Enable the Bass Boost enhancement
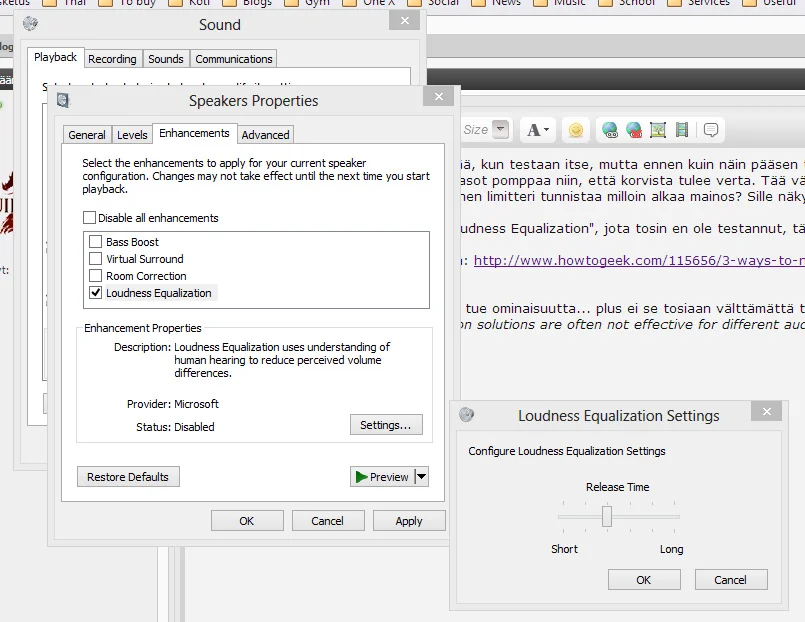 96,242
